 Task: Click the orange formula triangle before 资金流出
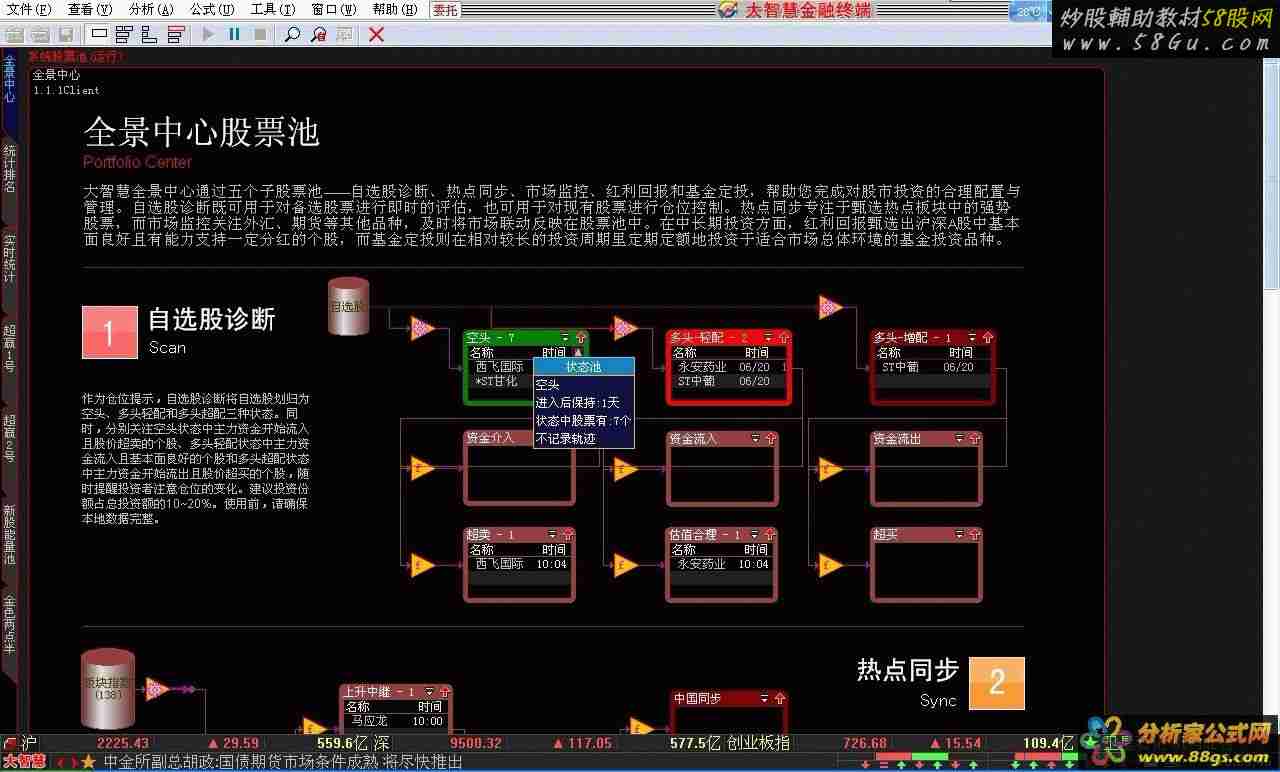pyautogui.click(x=830, y=468)
